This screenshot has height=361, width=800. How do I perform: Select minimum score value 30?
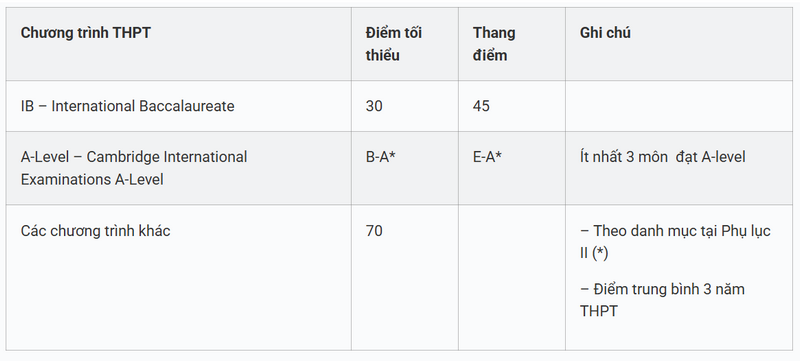tap(374, 106)
